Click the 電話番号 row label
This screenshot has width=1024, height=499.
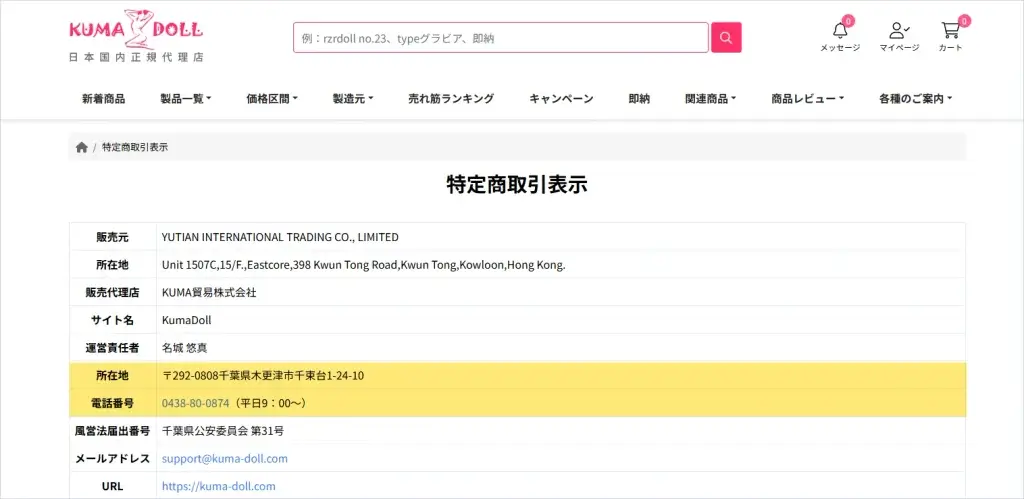pyautogui.click(x=112, y=403)
